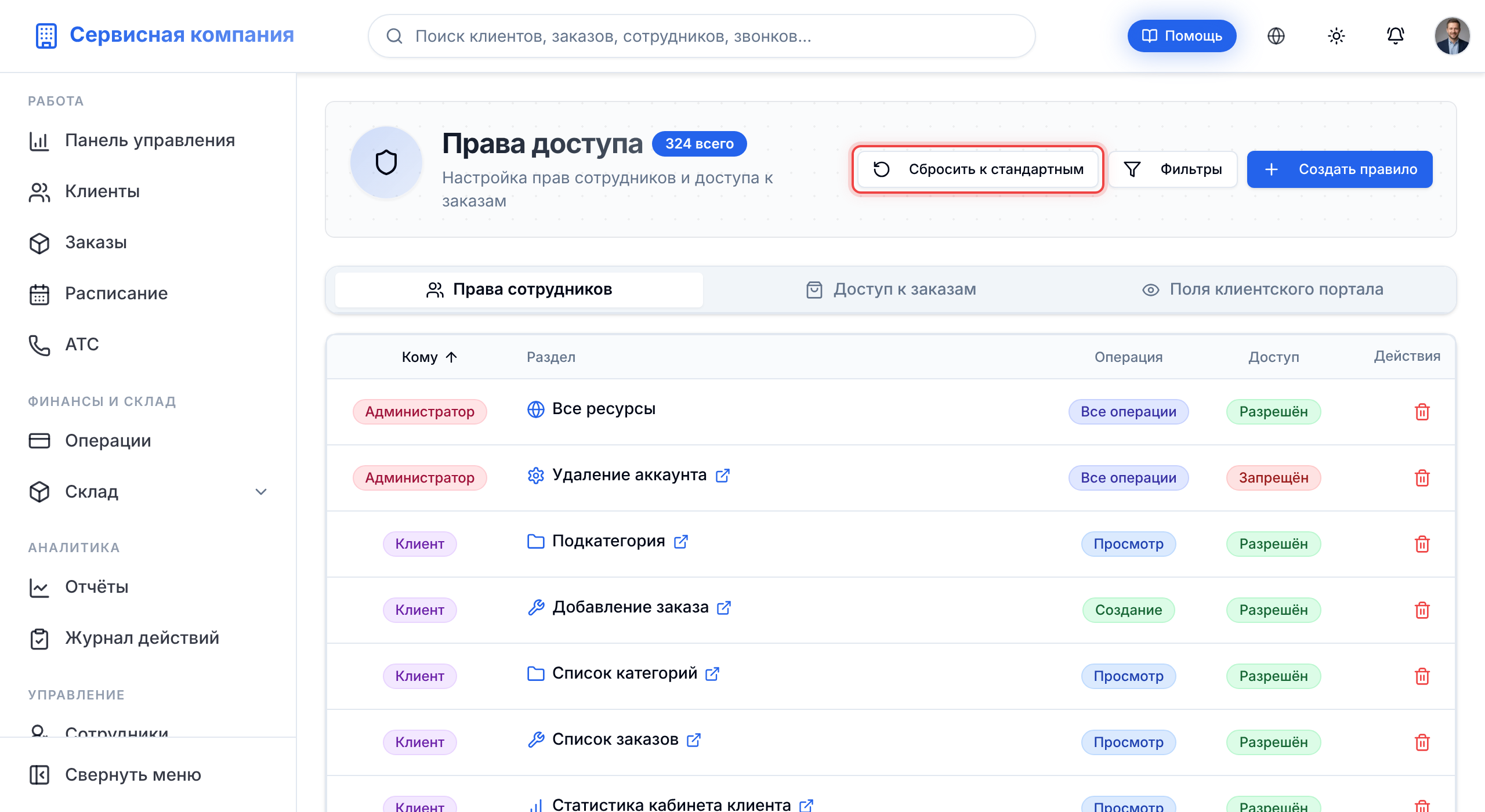This screenshot has width=1485, height=812.
Task: Delete the Добавление заказа rule
Action: 1422,610
